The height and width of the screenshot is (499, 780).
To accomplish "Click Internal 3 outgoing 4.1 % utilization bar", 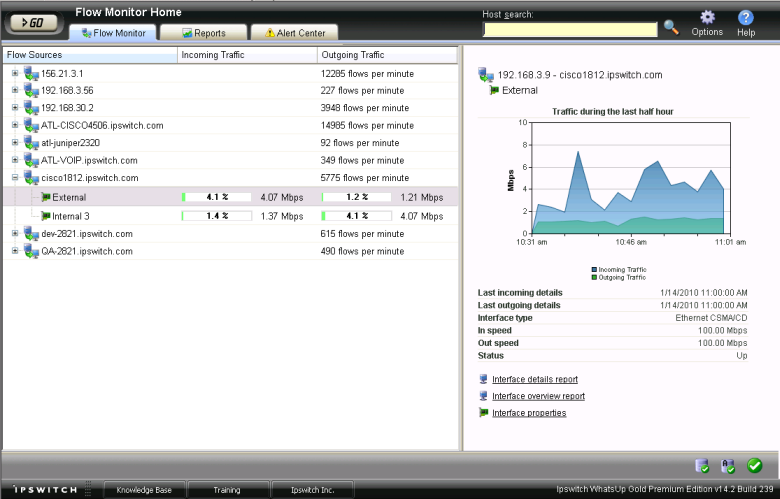I will pos(356,216).
